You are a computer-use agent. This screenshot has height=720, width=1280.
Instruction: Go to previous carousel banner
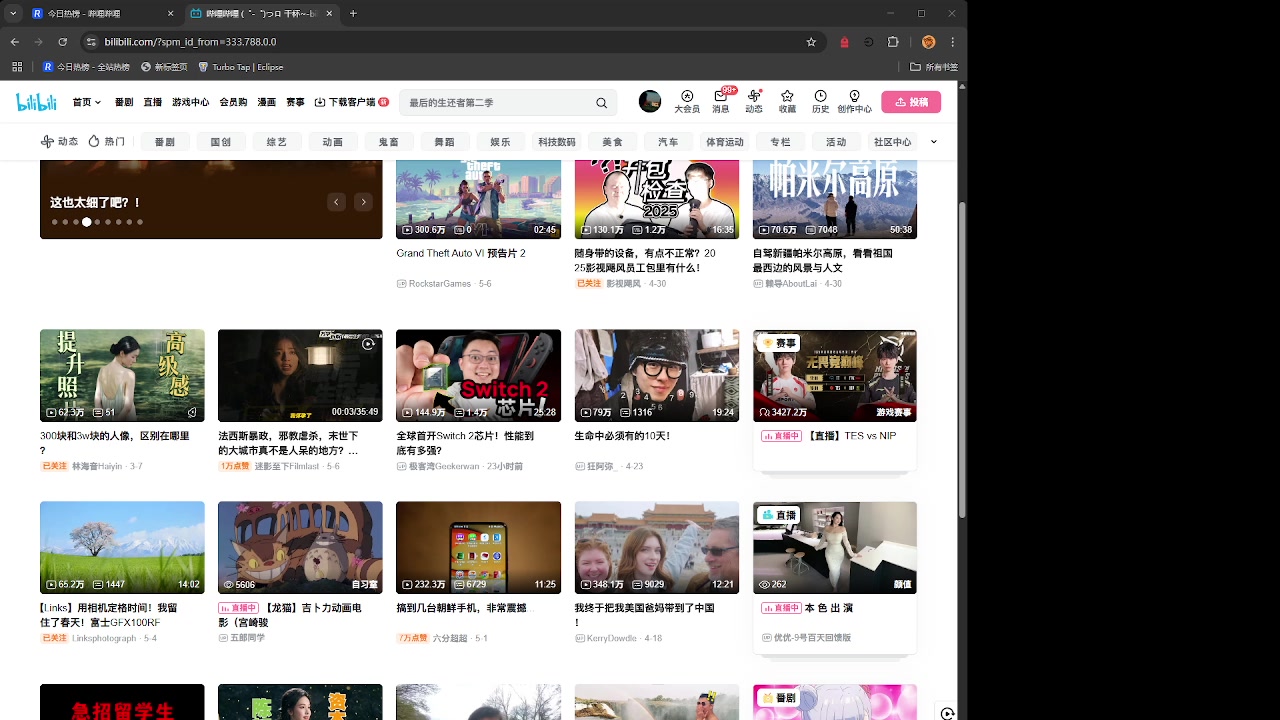pos(336,202)
